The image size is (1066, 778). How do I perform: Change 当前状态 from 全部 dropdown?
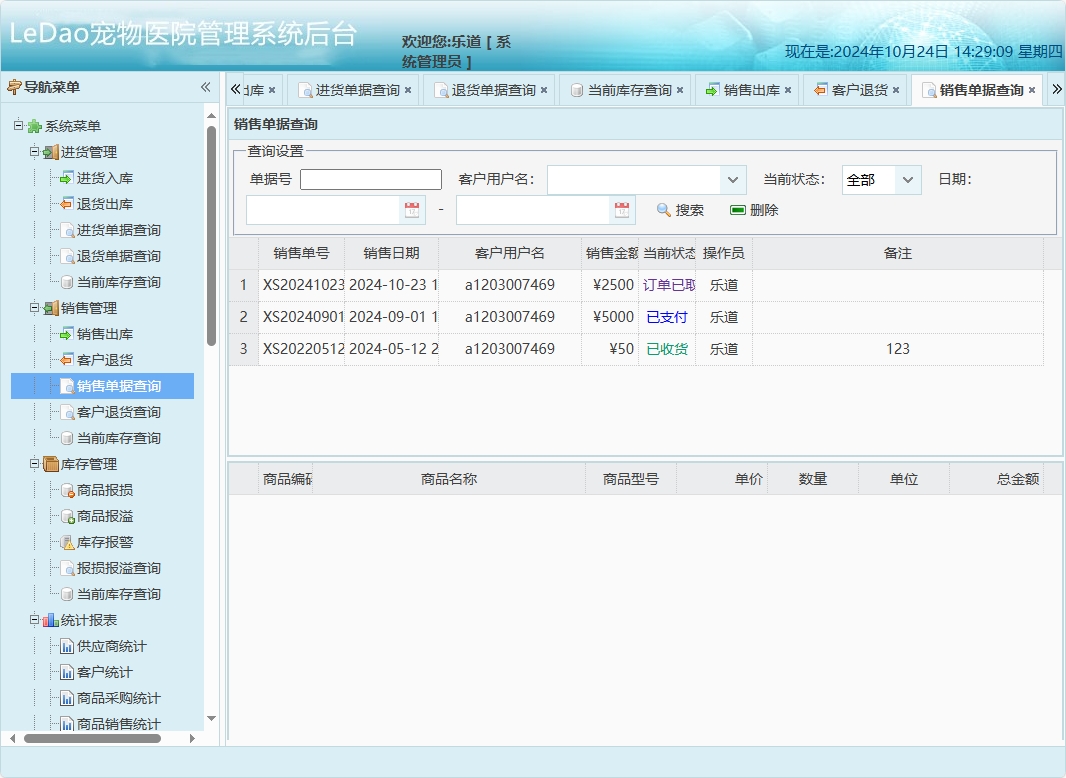tap(908, 178)
